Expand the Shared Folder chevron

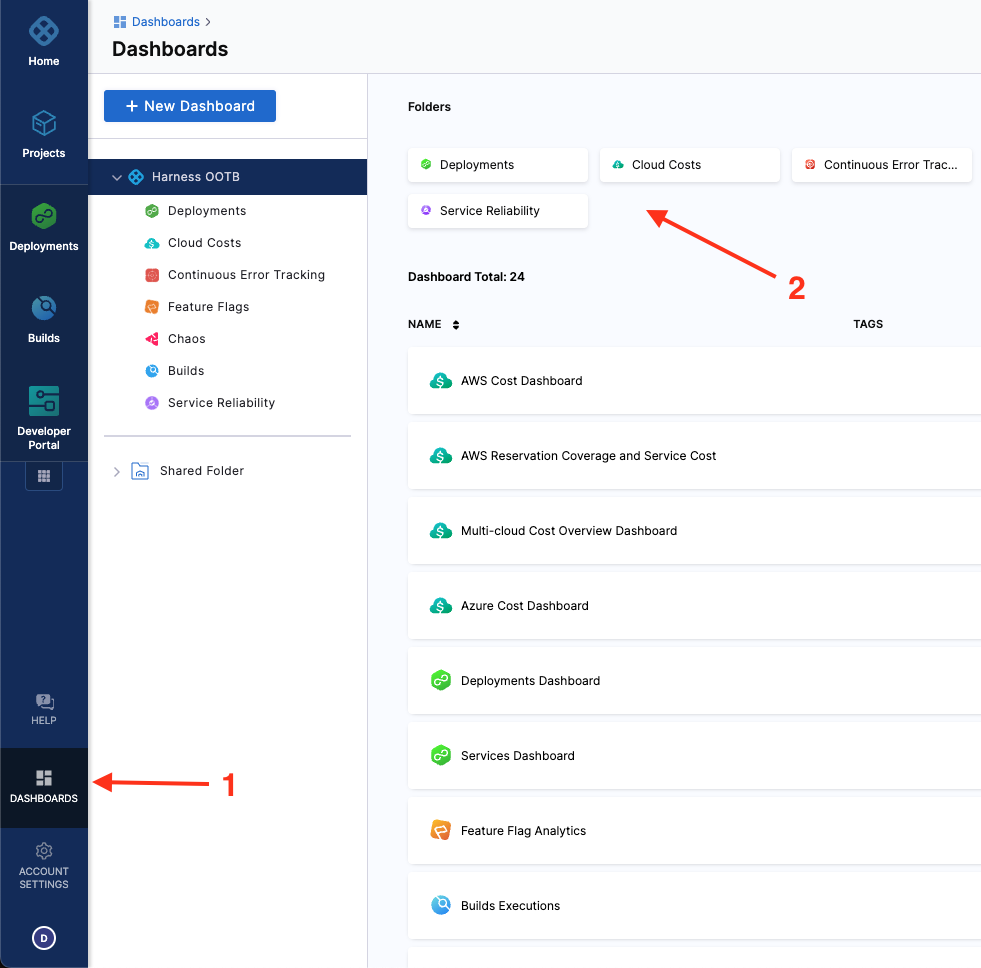(117, 471)
